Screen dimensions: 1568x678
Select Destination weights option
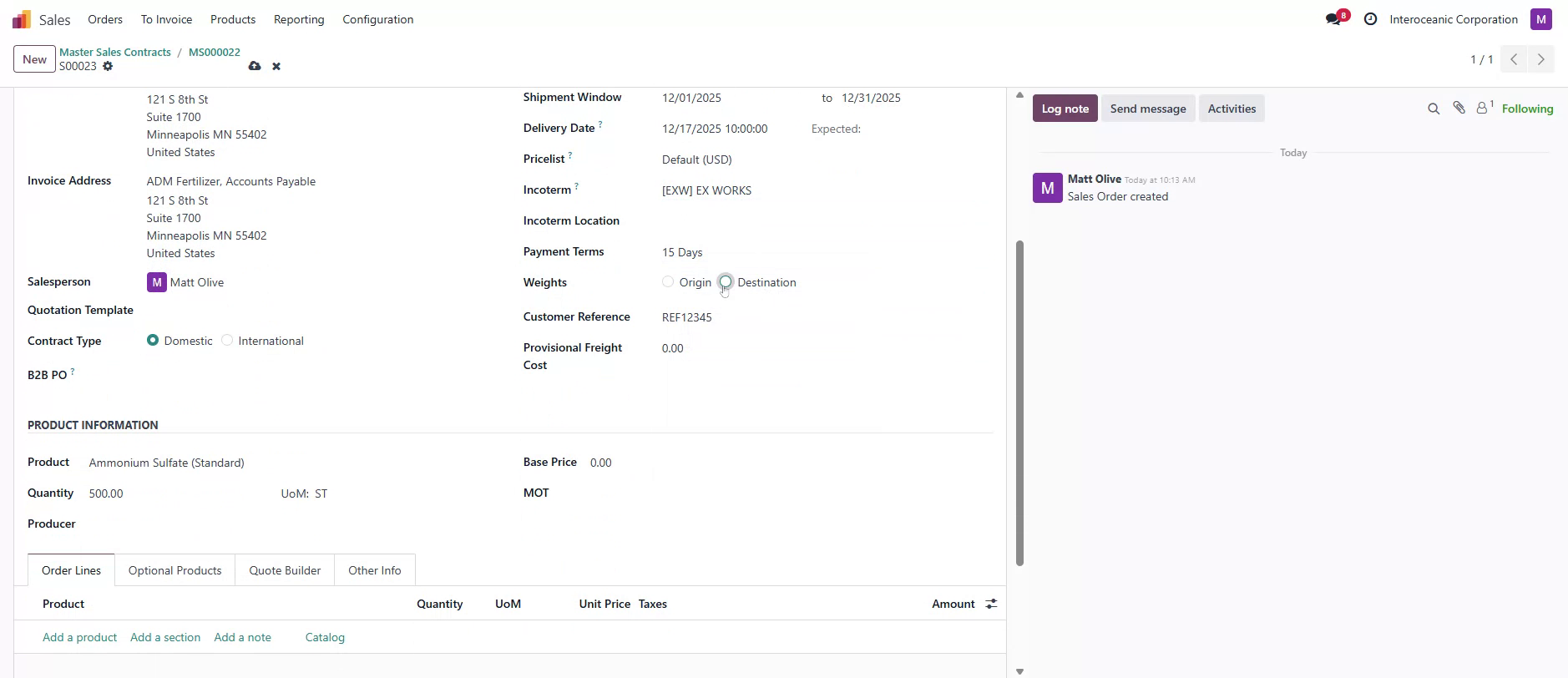(x=726, y=282)
